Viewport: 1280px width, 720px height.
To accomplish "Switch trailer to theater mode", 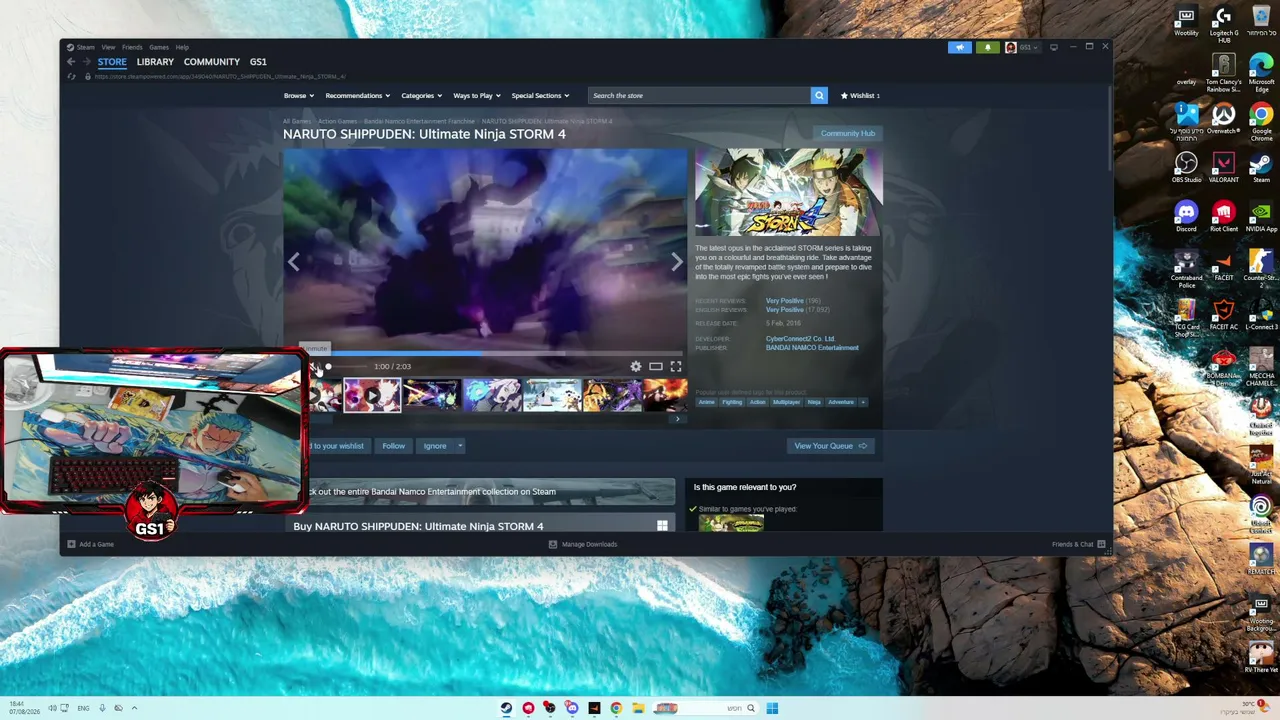I will point(656,366).
